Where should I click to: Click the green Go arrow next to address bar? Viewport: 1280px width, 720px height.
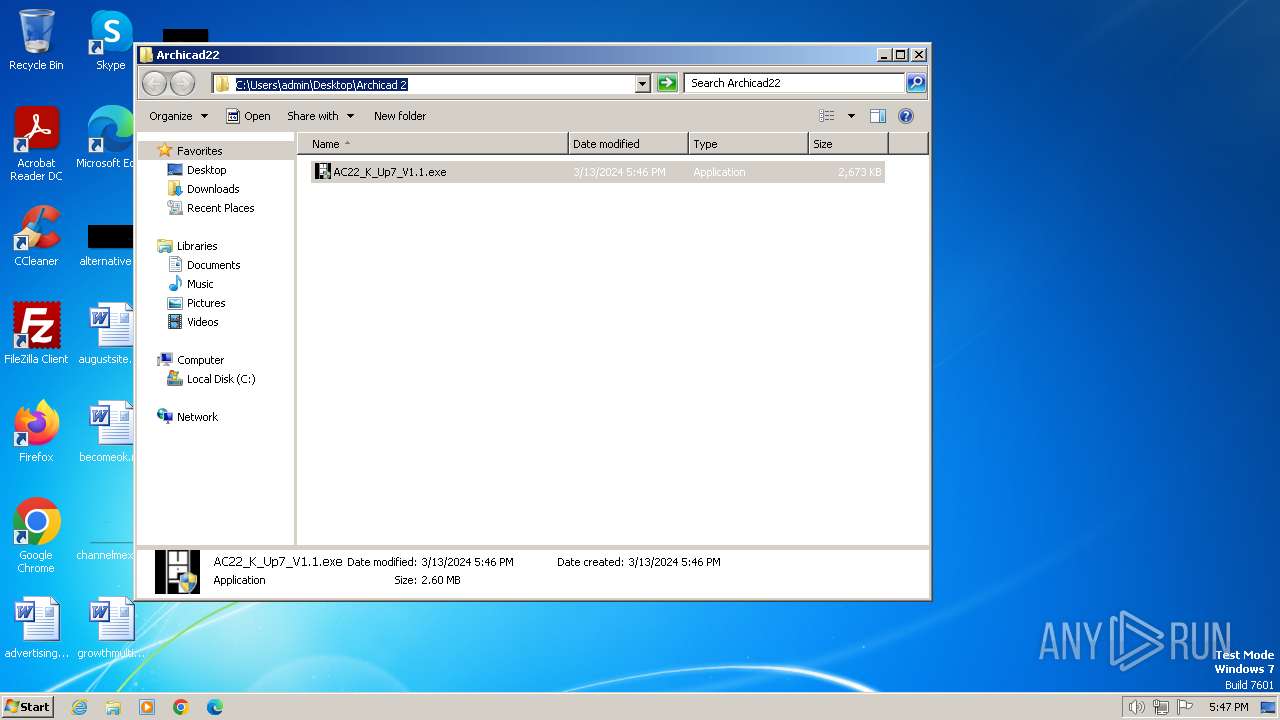click(x=667, y=83)
